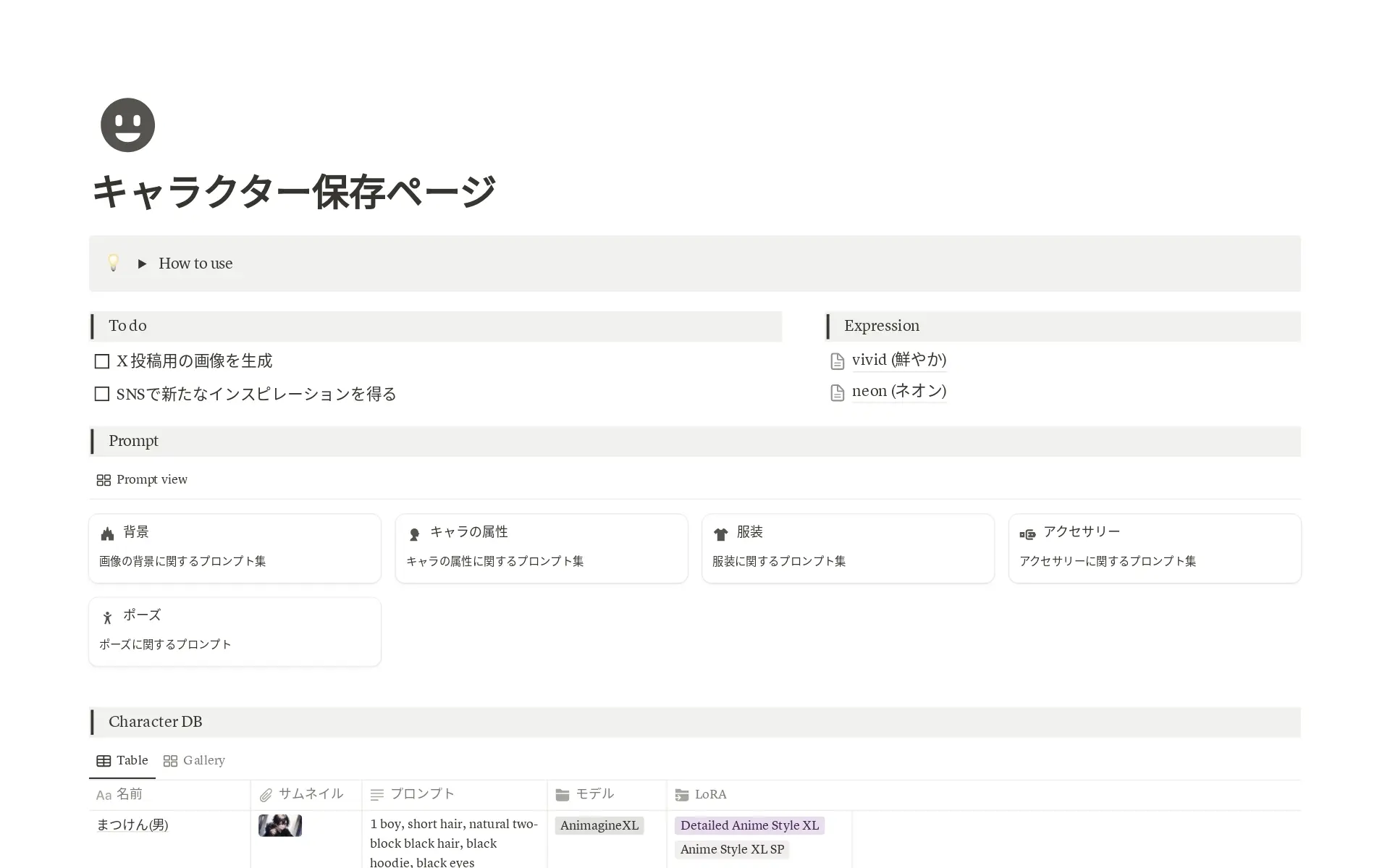Screen dimensions: 1390x868
Task: Click まつけん(男) thumbnail image
Action: pos(279,825)
